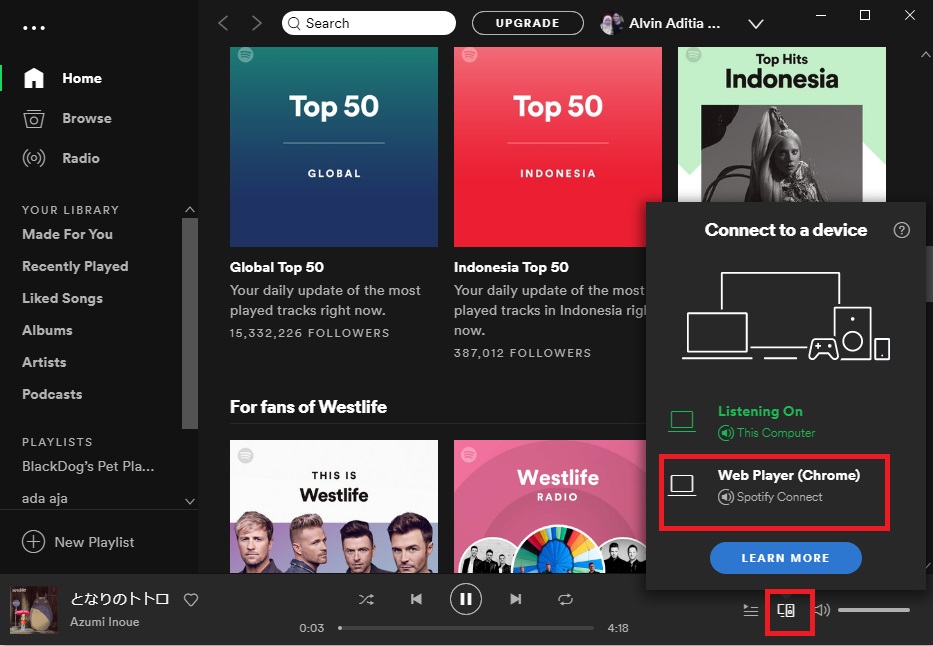Screen dimensions: 933x646
Task: Skip to previous track
Action: point(417,599)
